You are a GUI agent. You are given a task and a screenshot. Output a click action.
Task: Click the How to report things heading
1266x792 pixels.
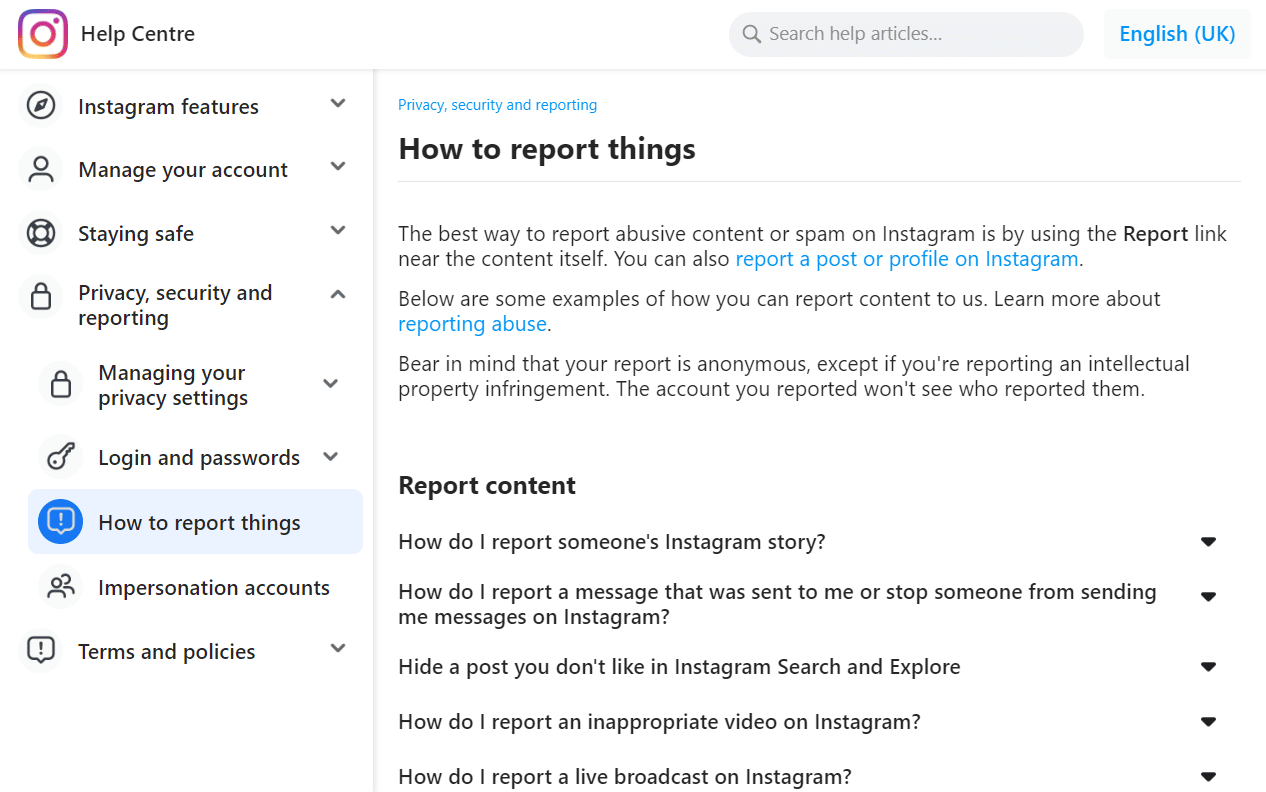click(x=547, y=149)
